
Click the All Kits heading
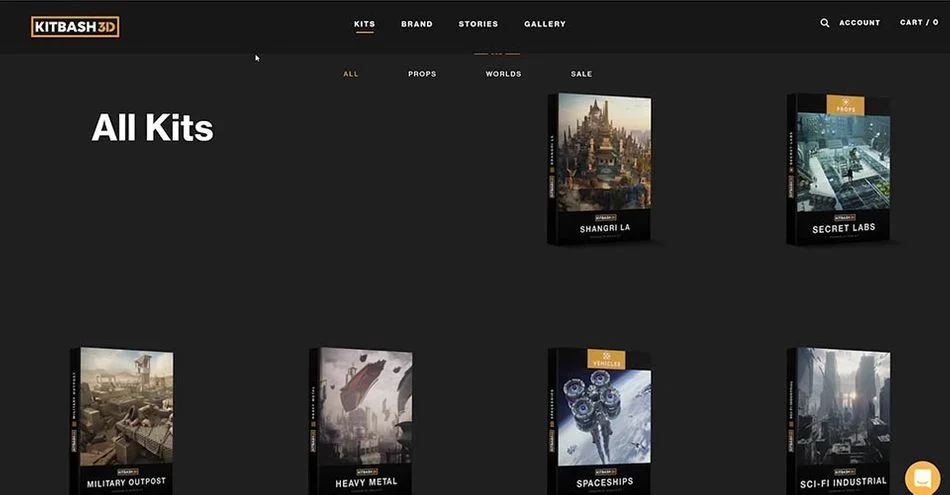pyautogui.click(x=152, y=128)
